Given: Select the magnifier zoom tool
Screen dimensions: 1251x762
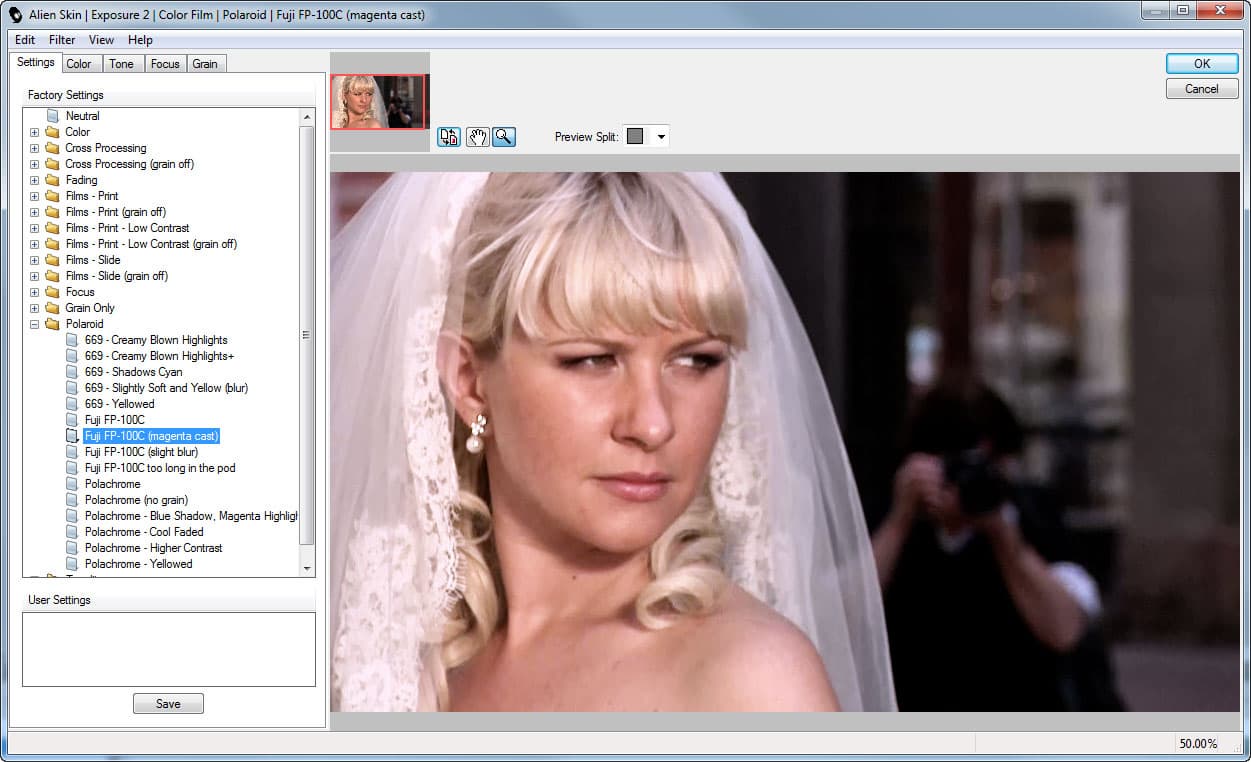Looking at the screenshot, I should (x=504, y=137).
